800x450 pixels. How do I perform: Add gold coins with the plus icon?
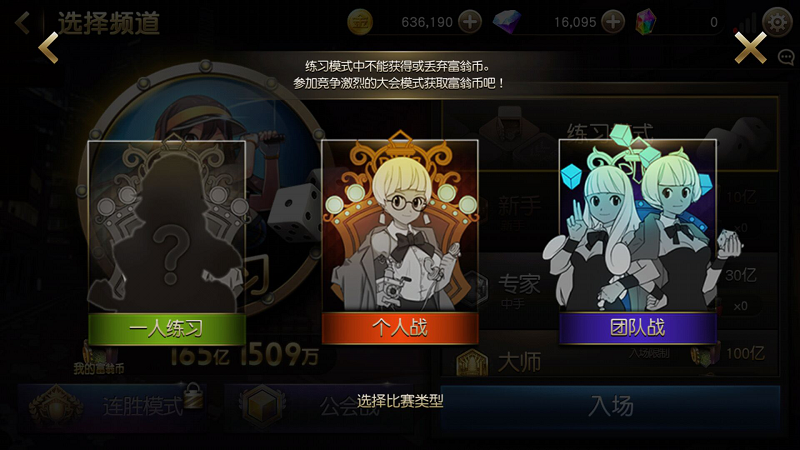pyautogui.click(x=470, y=22)
